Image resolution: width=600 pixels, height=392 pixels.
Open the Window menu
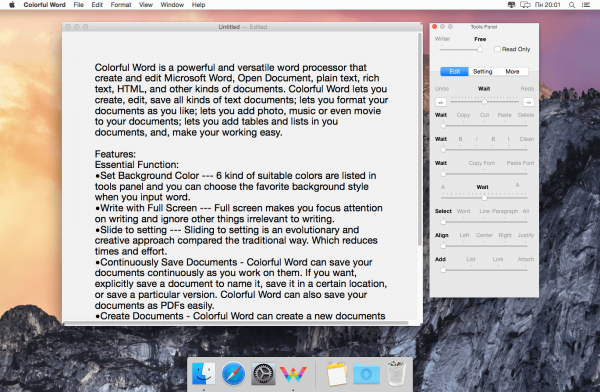172,5
